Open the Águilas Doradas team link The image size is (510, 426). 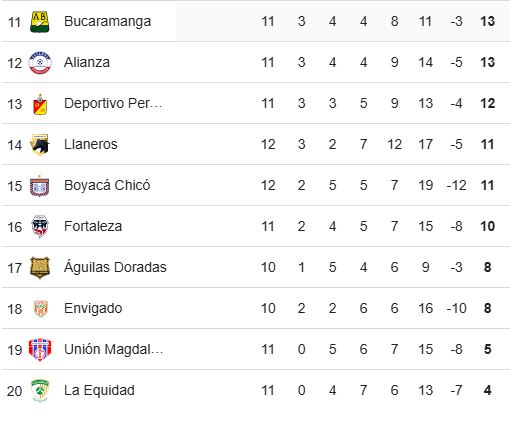(115, 267)
